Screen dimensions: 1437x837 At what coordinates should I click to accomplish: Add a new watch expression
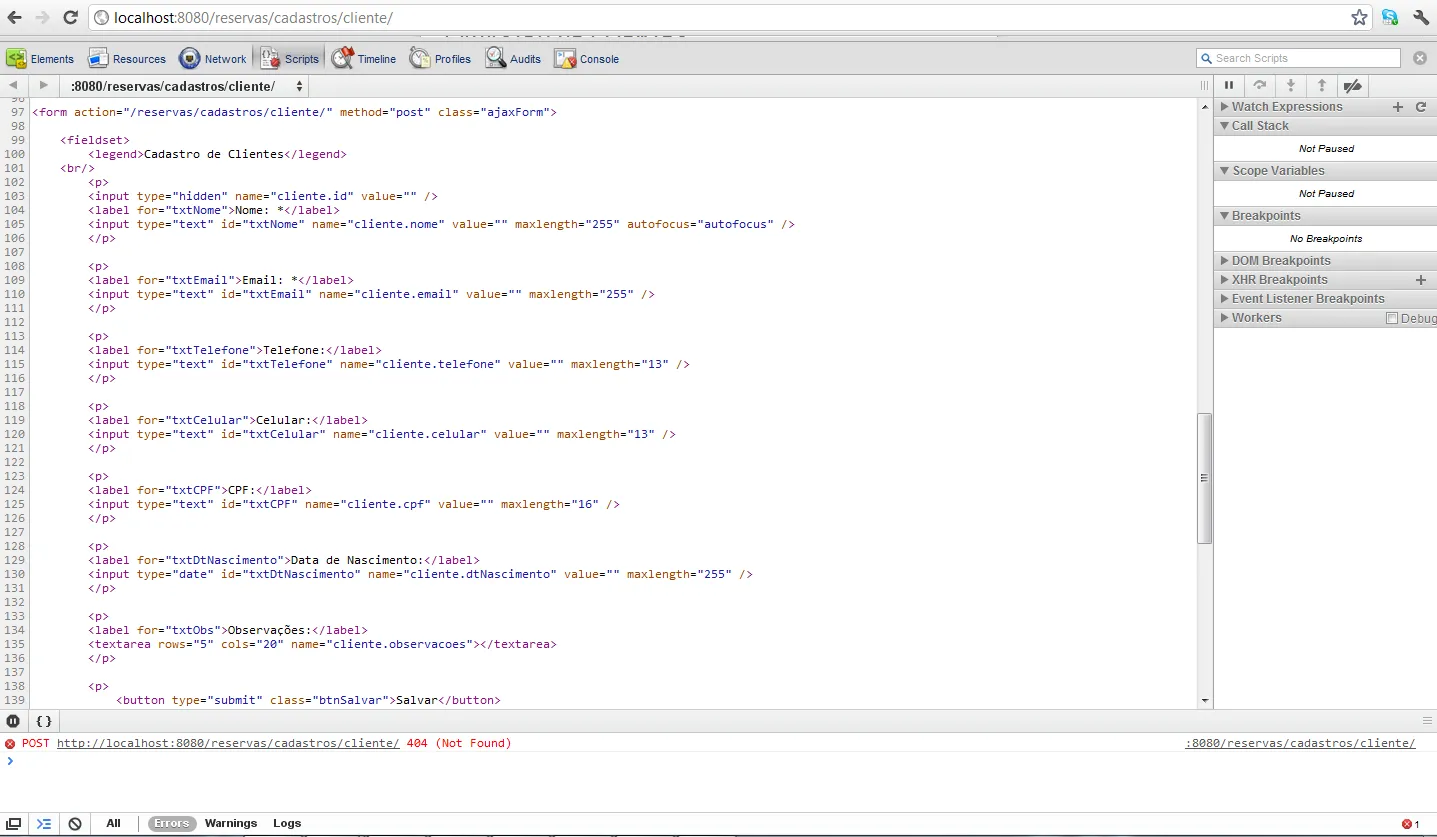[x=1398, y=107]
